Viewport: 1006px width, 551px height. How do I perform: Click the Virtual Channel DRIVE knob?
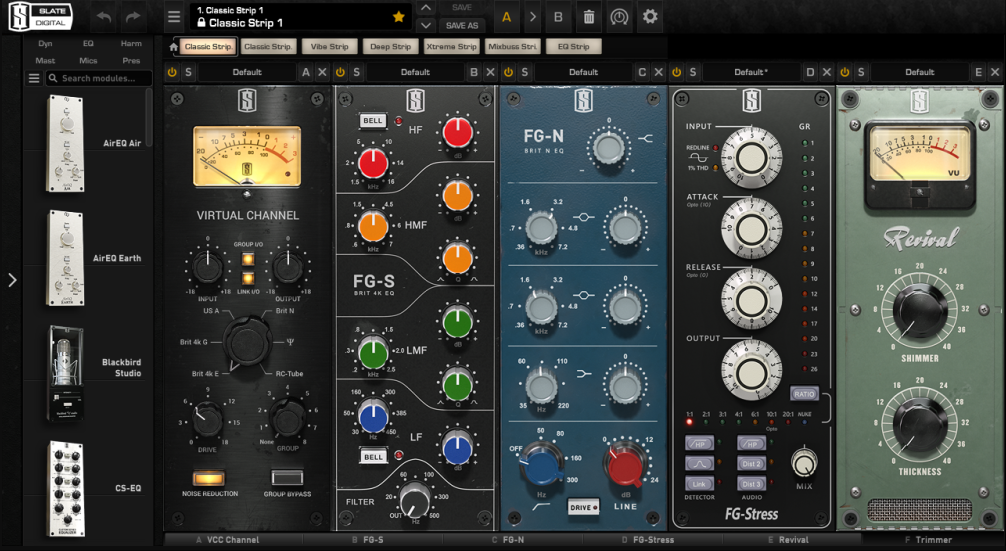(x=207, y=419)
